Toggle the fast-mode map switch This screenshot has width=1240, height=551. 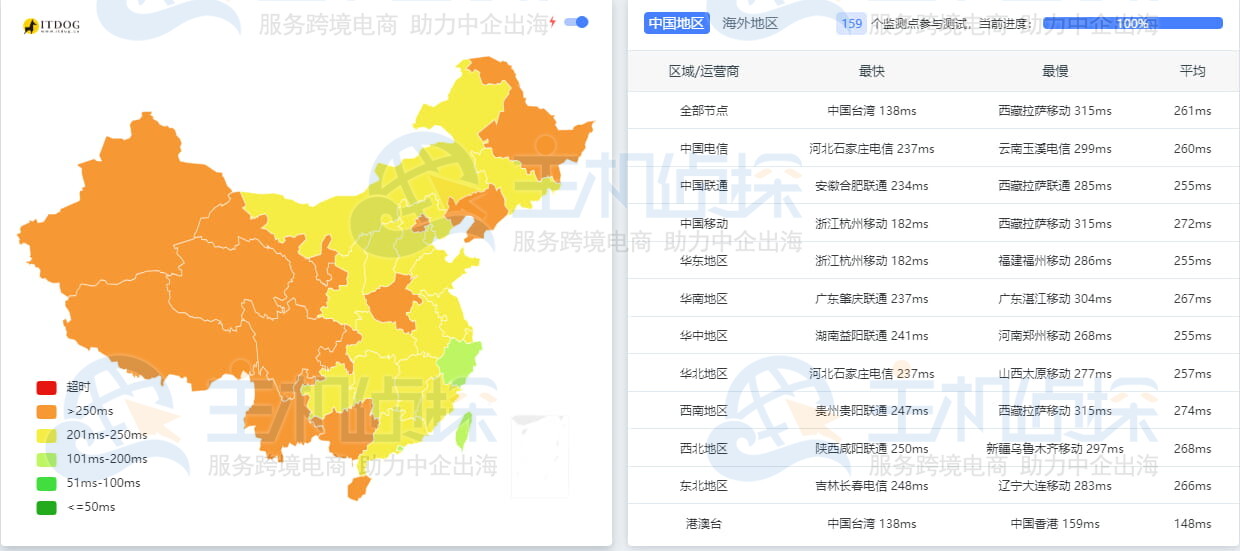[x=576, y=22]
